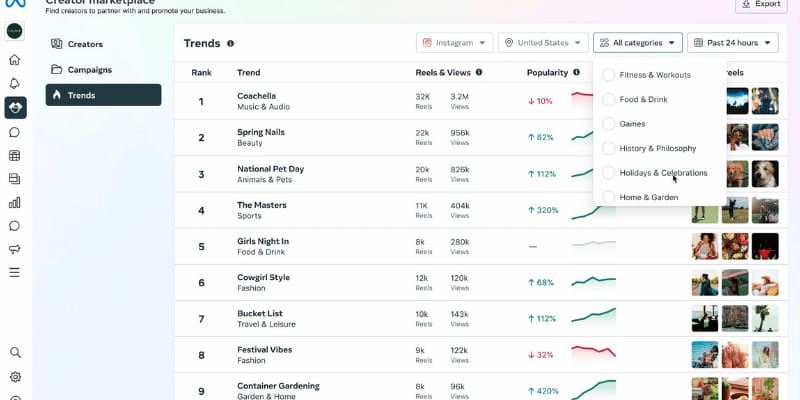Open the Cowgirl Style trend
The height and width of the screenshot is (400, 800).
[x=263, y=278]
